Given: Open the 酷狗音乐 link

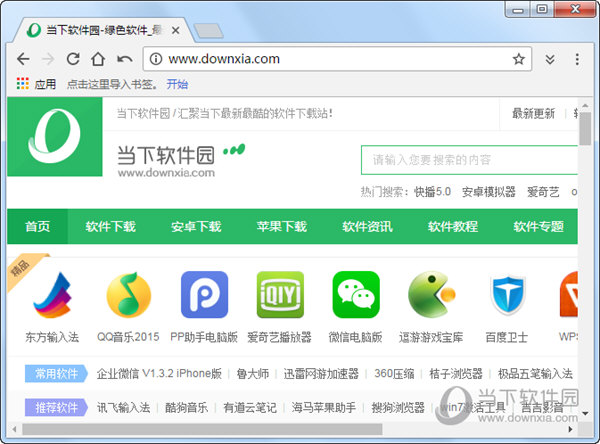Looking at the screenshot, I should pyautogui.click(x=186, y=408).
